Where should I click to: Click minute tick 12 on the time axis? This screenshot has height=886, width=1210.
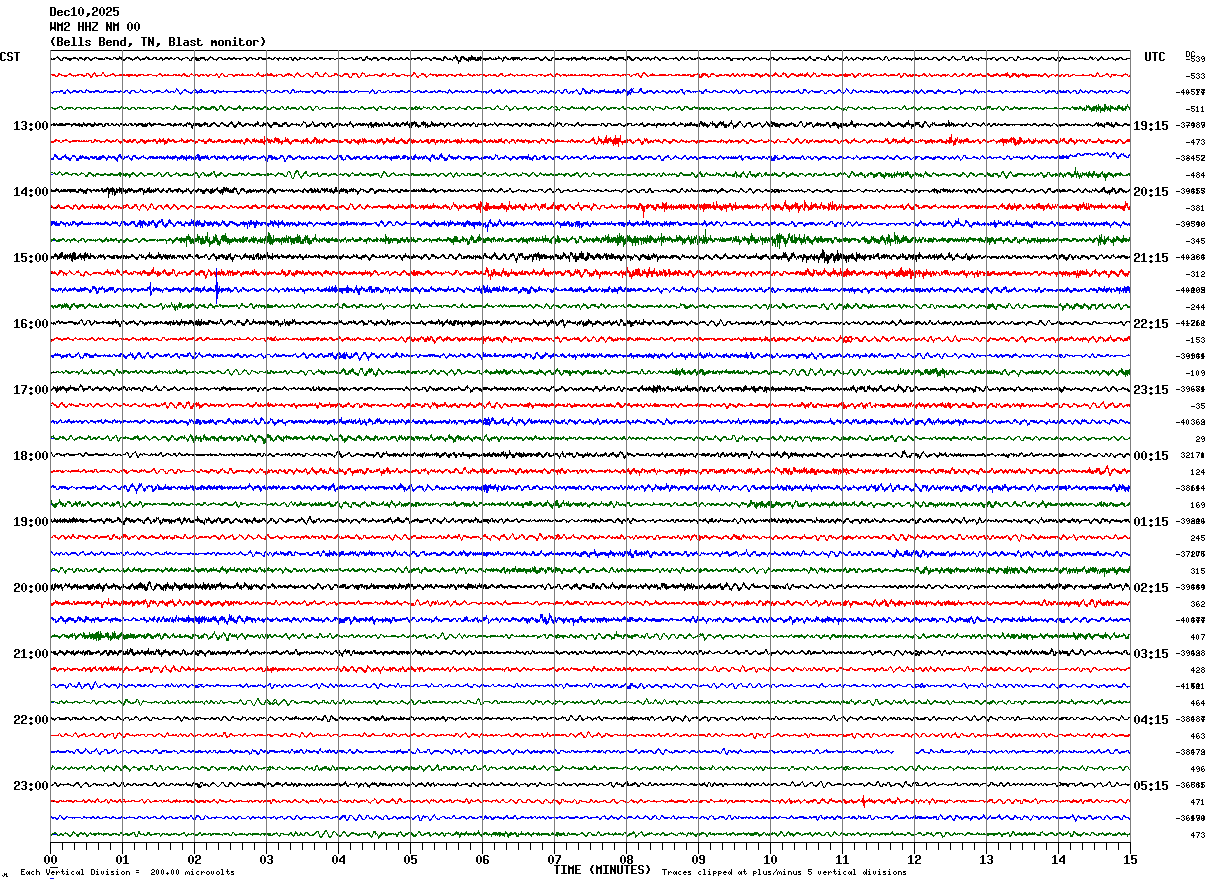coord(914,859)
